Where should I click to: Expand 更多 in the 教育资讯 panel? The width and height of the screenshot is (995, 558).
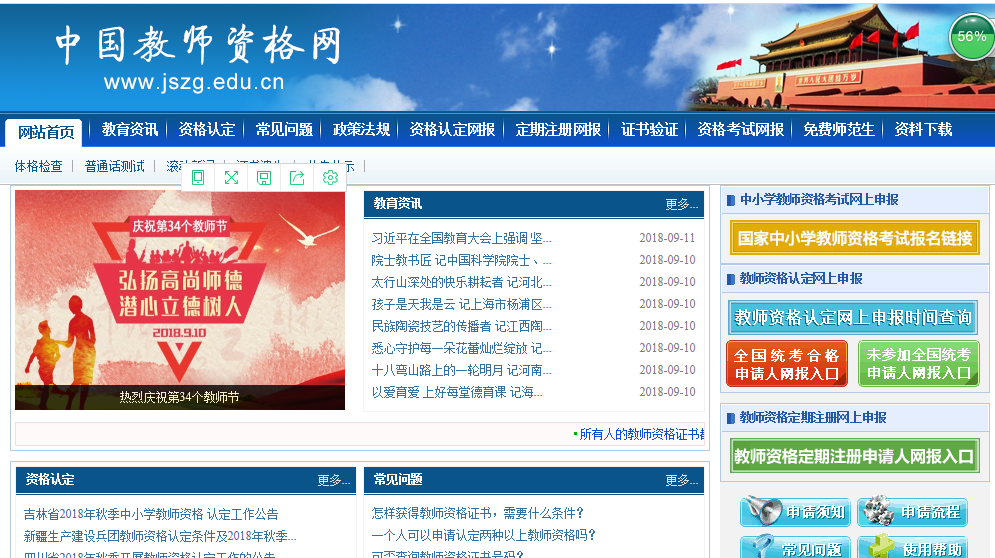click(681, 204)
